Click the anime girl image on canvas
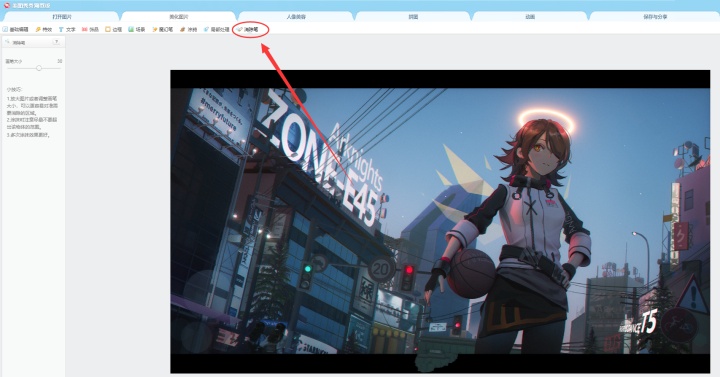The height and width of the screenshot is (377, 720). pos(440,221)
